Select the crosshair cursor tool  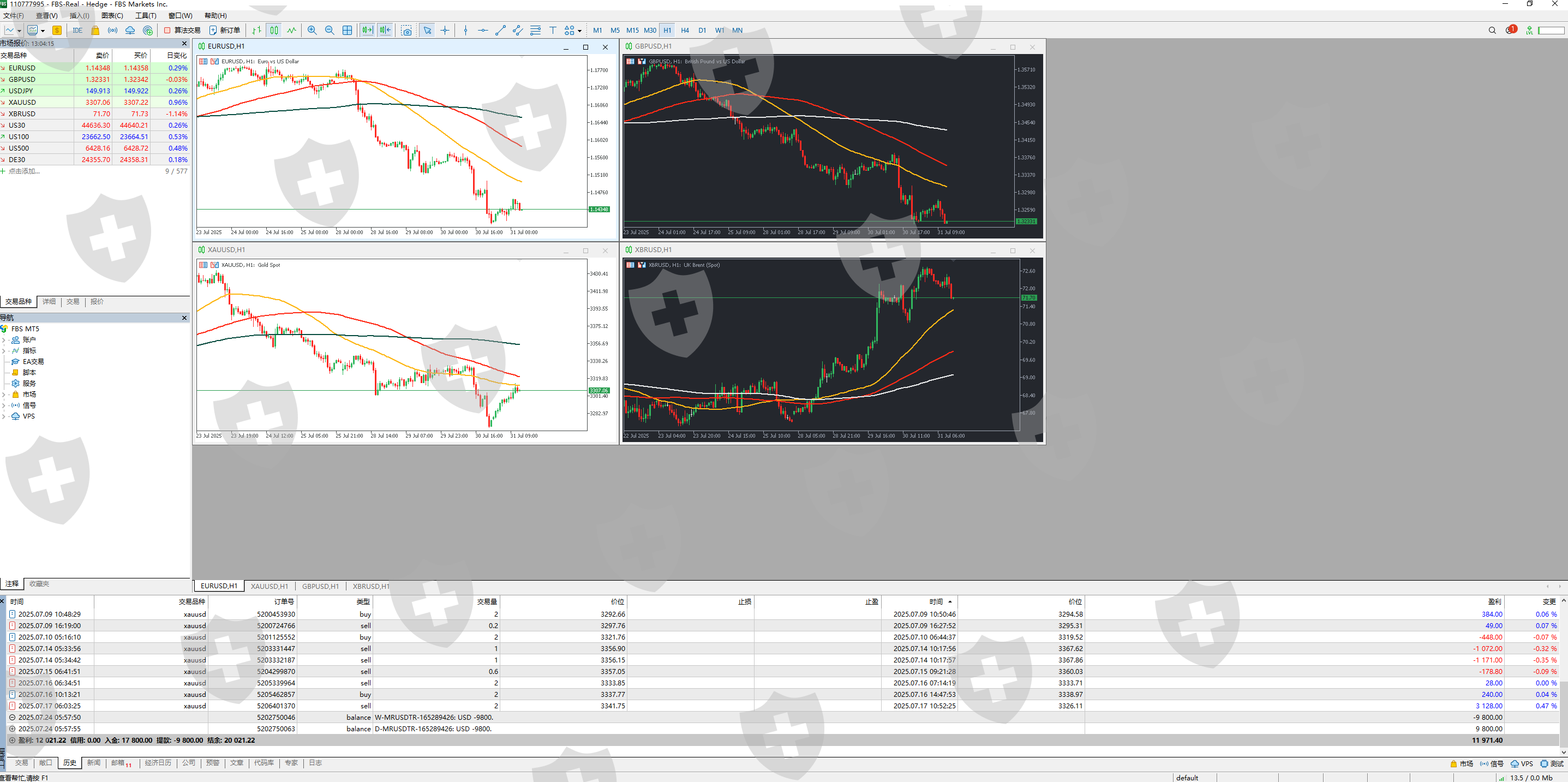[x=445, y=31]
